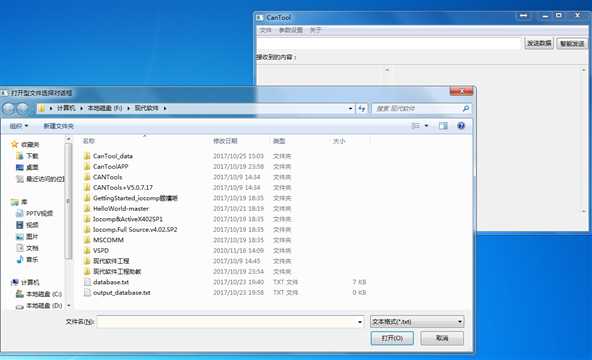592x360 pixels.
Task: Click the folder icon of VSPD
Action: click(87, 251)
